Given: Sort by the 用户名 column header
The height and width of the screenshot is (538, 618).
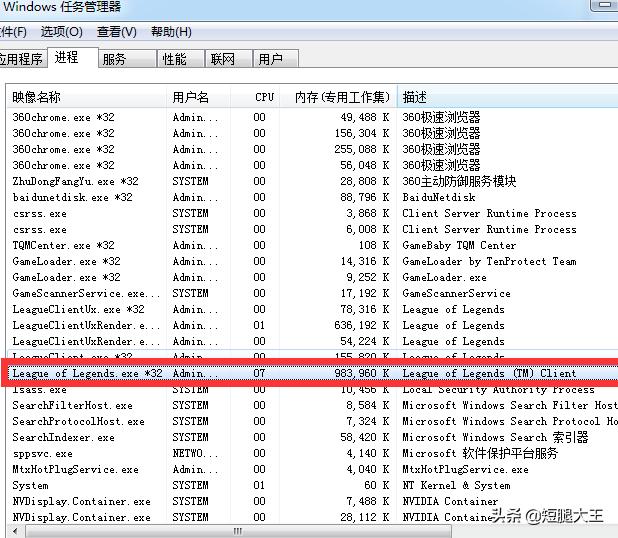Looking at the screenshot, I should click(x=198, y=97).
